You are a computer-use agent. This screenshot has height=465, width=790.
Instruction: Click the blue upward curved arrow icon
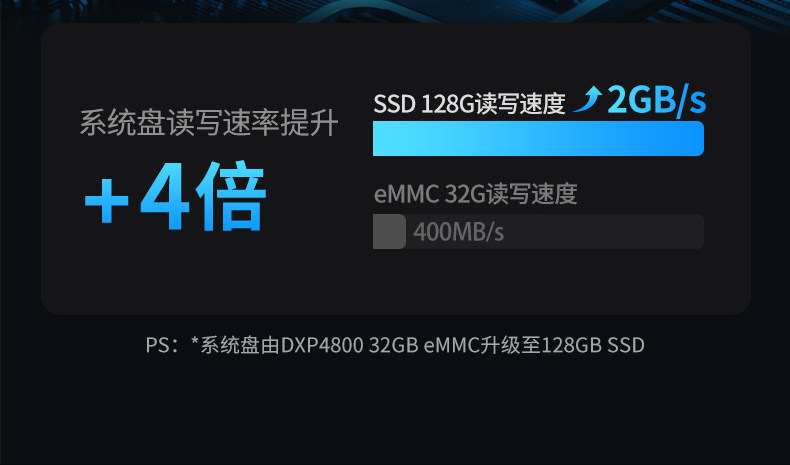click(x=587, y=99)
